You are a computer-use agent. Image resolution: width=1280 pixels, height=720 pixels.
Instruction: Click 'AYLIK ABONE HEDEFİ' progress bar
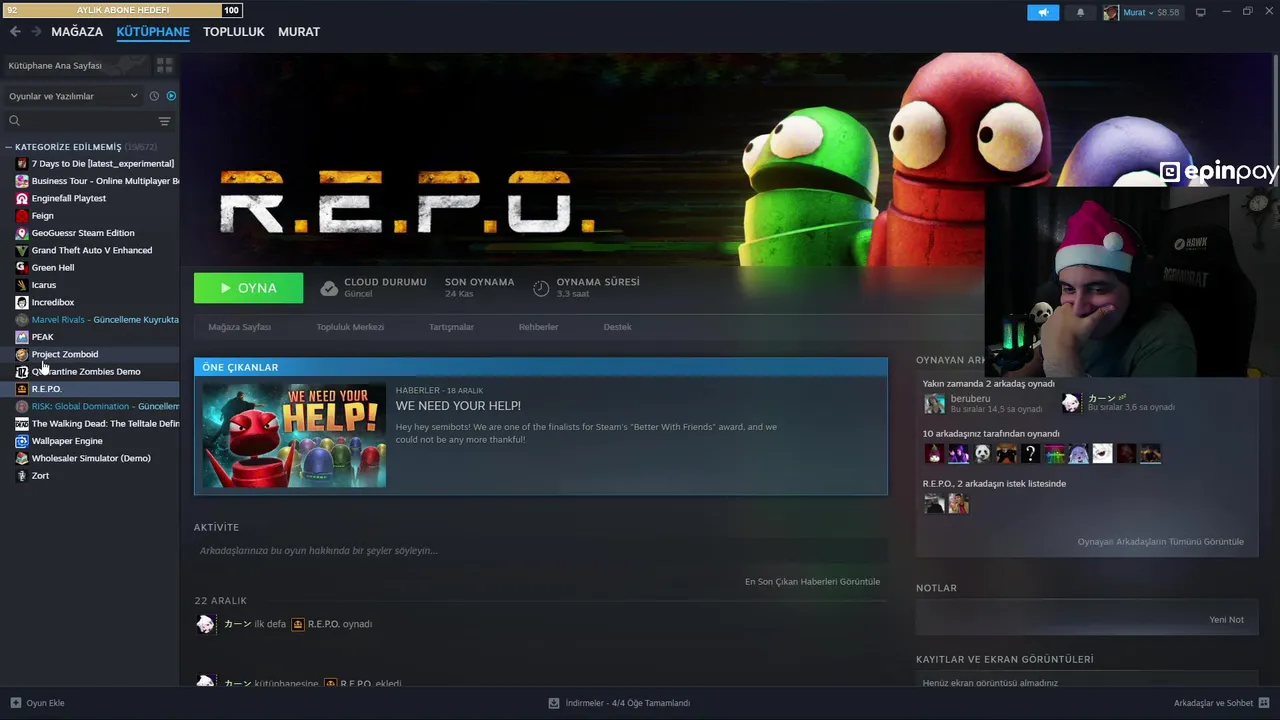click(x=124, y=10)
